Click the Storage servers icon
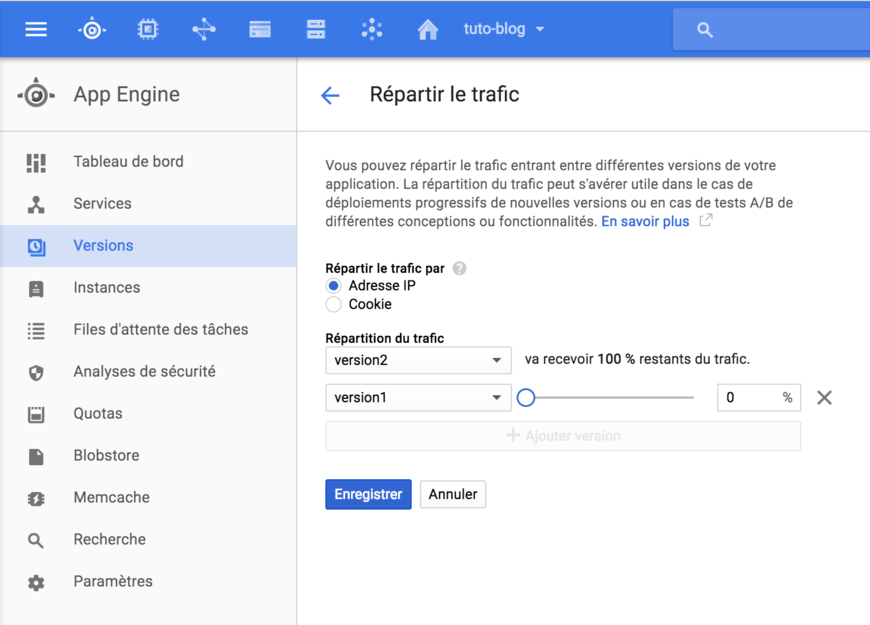Viewport: 870px width, 625px height. coord(316,29)
